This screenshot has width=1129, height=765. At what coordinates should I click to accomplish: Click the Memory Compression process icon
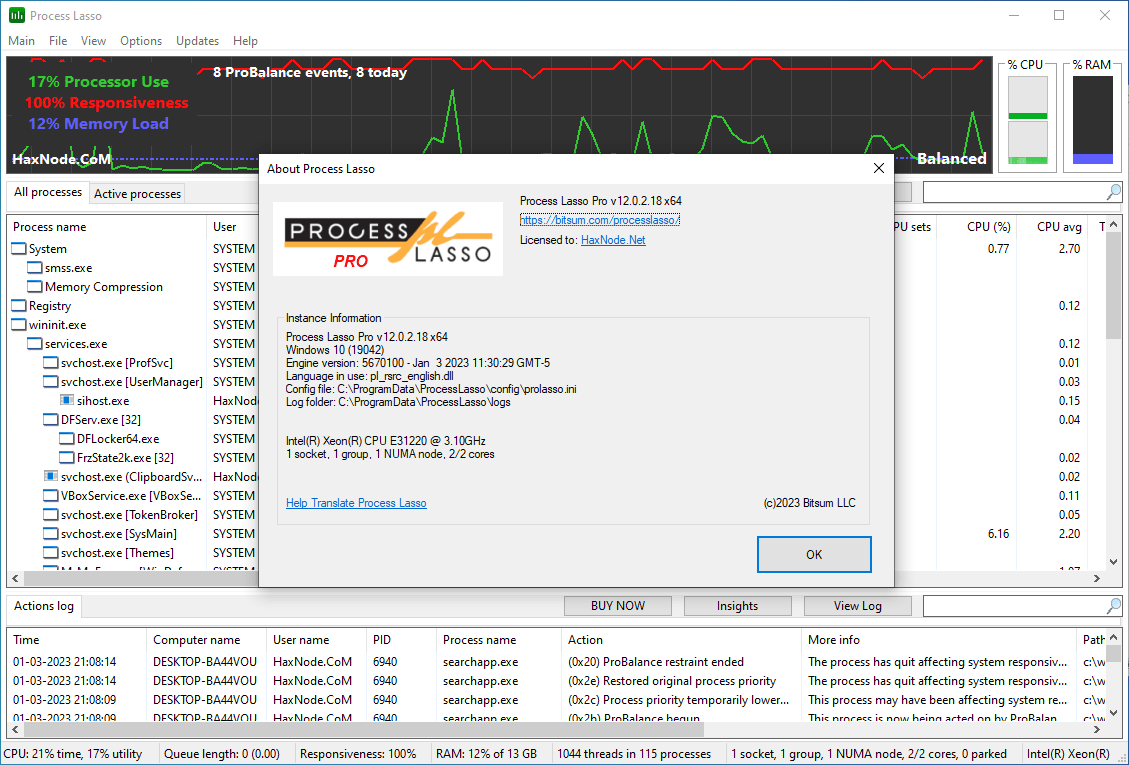pos(35,287)
